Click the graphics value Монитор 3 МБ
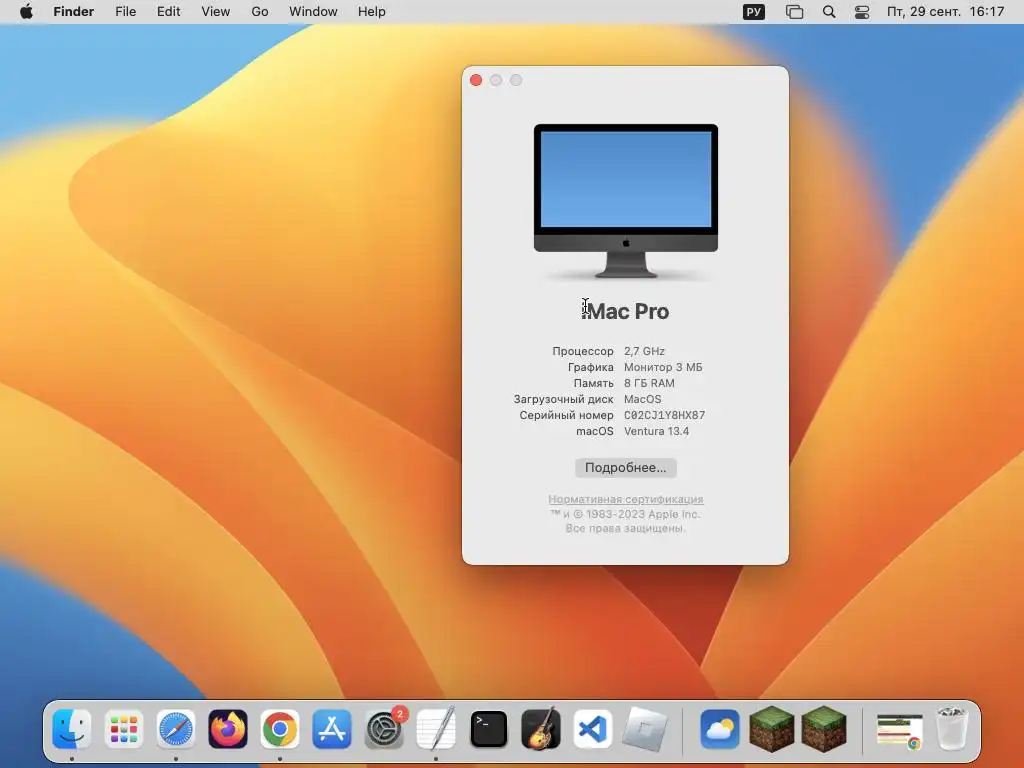The width and height of the screenshot is (1024, 768). point(663,367)
